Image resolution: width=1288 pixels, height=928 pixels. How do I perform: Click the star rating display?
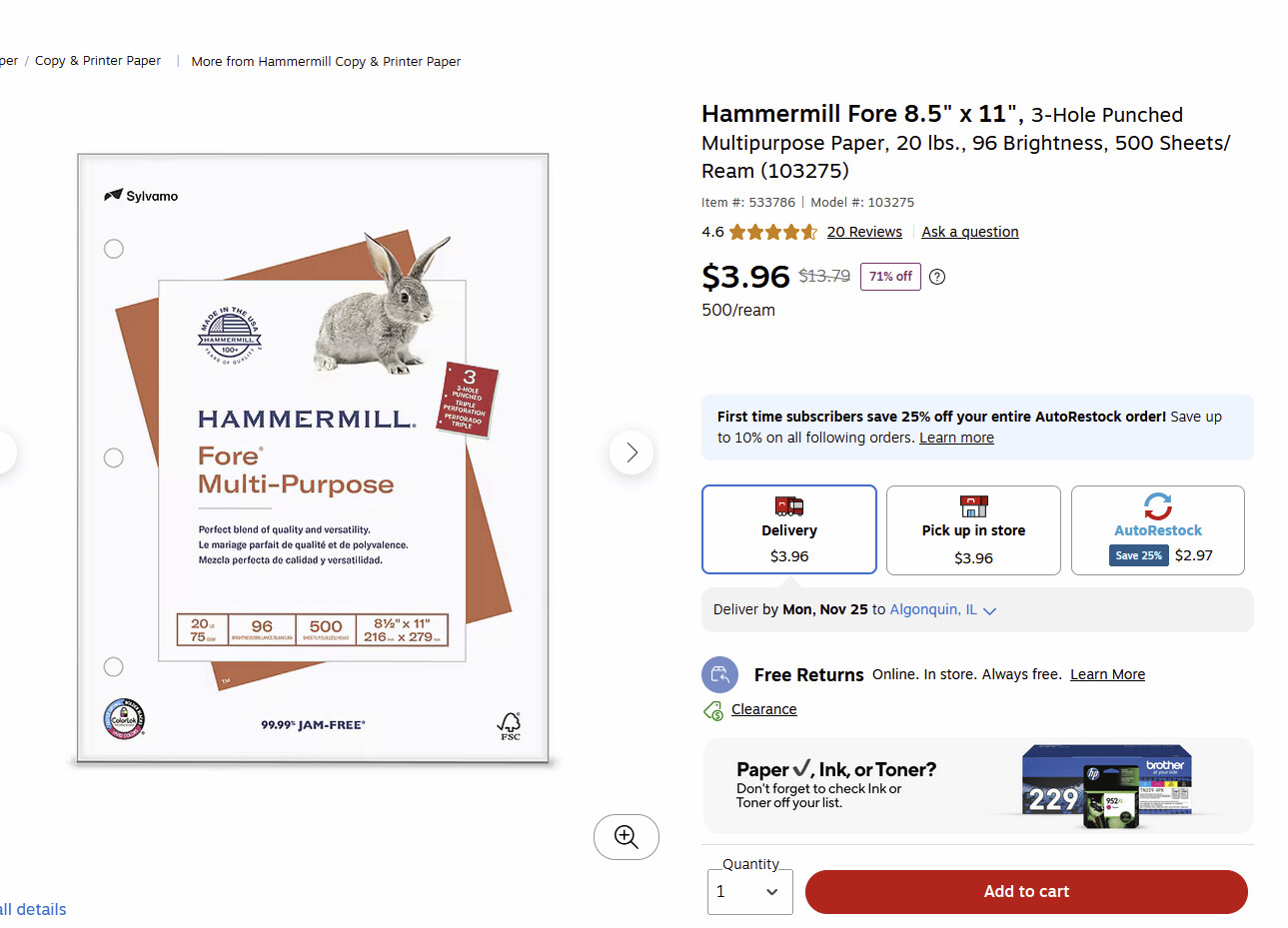click(773, 233)
